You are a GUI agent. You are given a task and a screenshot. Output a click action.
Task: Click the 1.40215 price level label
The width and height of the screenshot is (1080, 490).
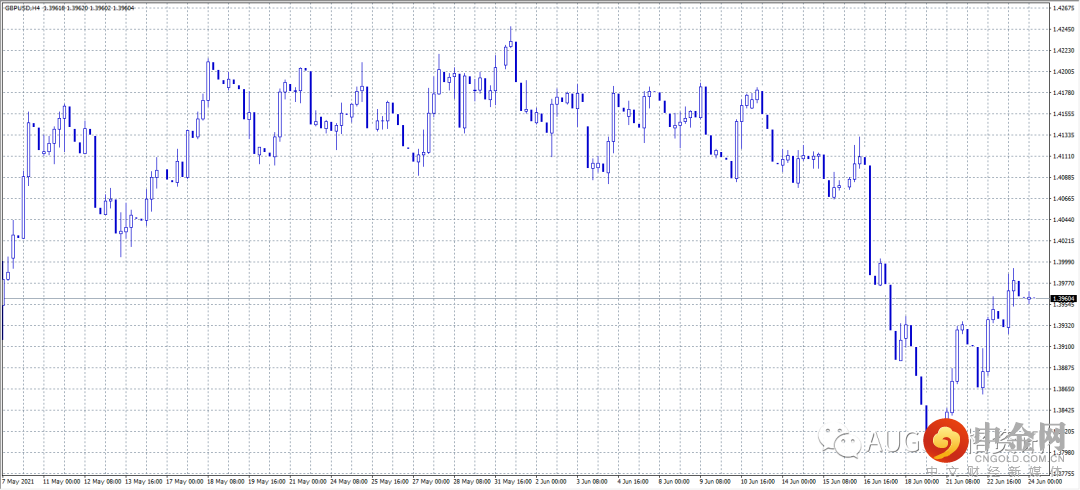pyautogui.click(x=1063, y=241)
